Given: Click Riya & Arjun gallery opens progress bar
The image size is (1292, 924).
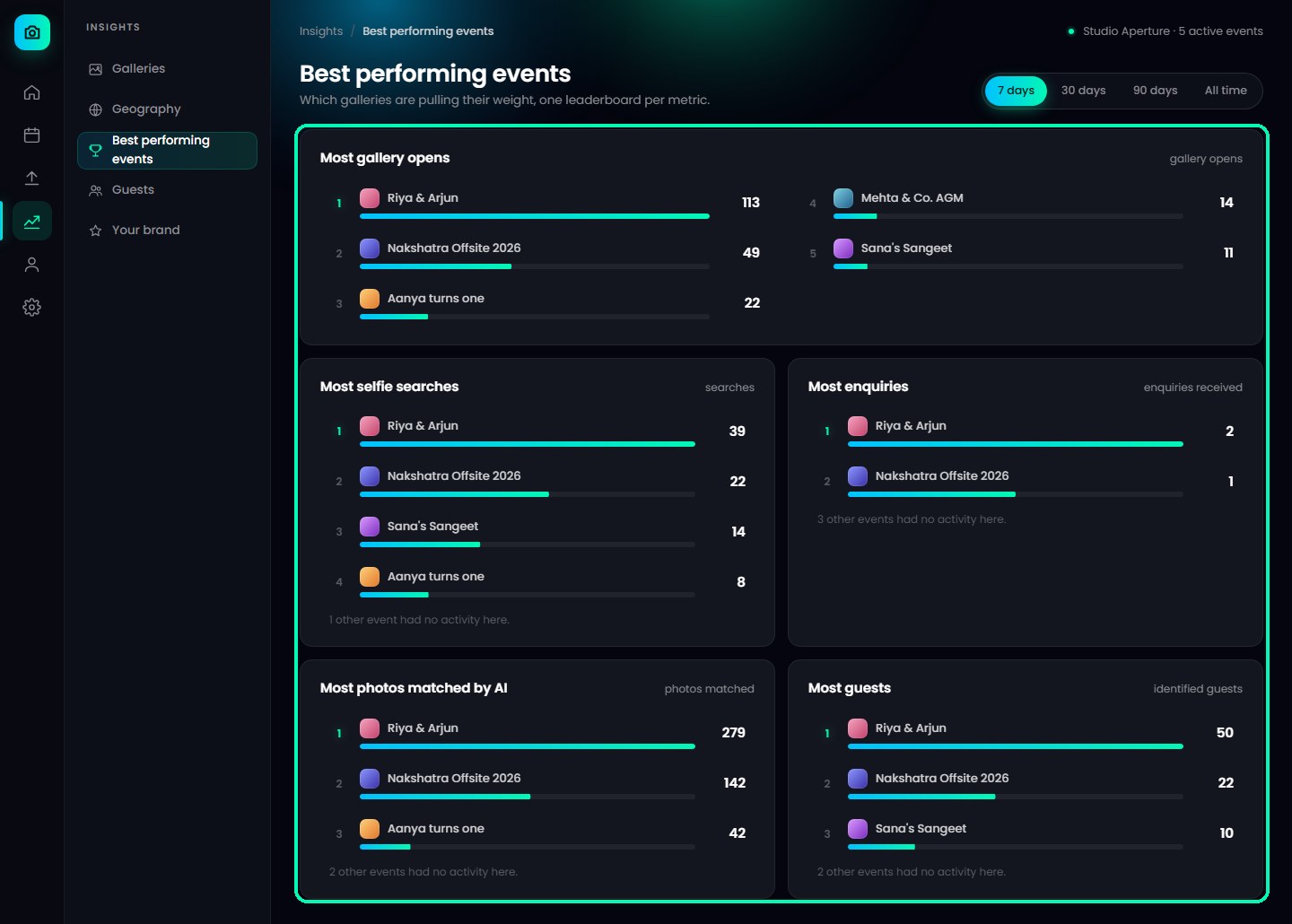Looking at the screenshot, I should click(x=535, y=216).
